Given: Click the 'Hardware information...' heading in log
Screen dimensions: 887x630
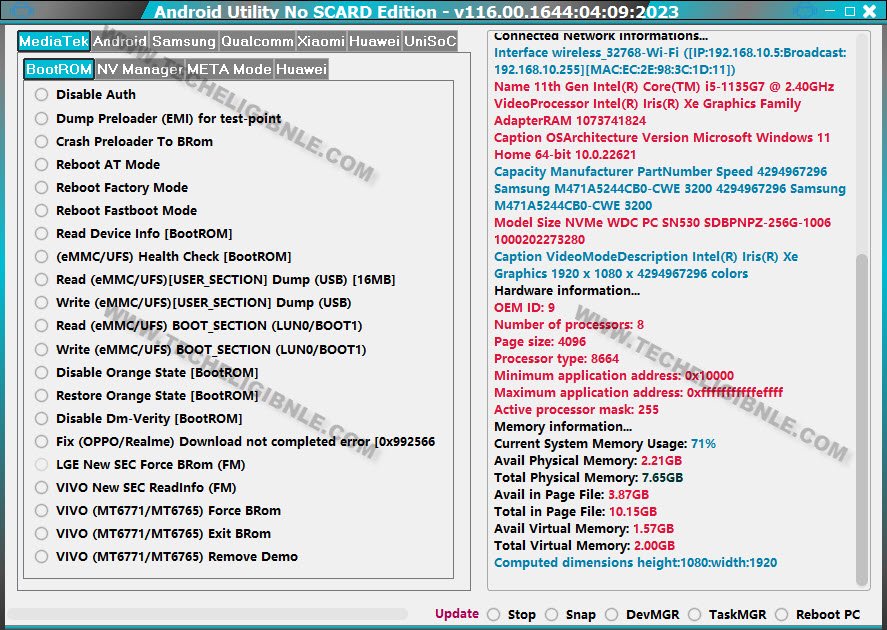Looking at the screenshot, I should click(x=567, y=291).
